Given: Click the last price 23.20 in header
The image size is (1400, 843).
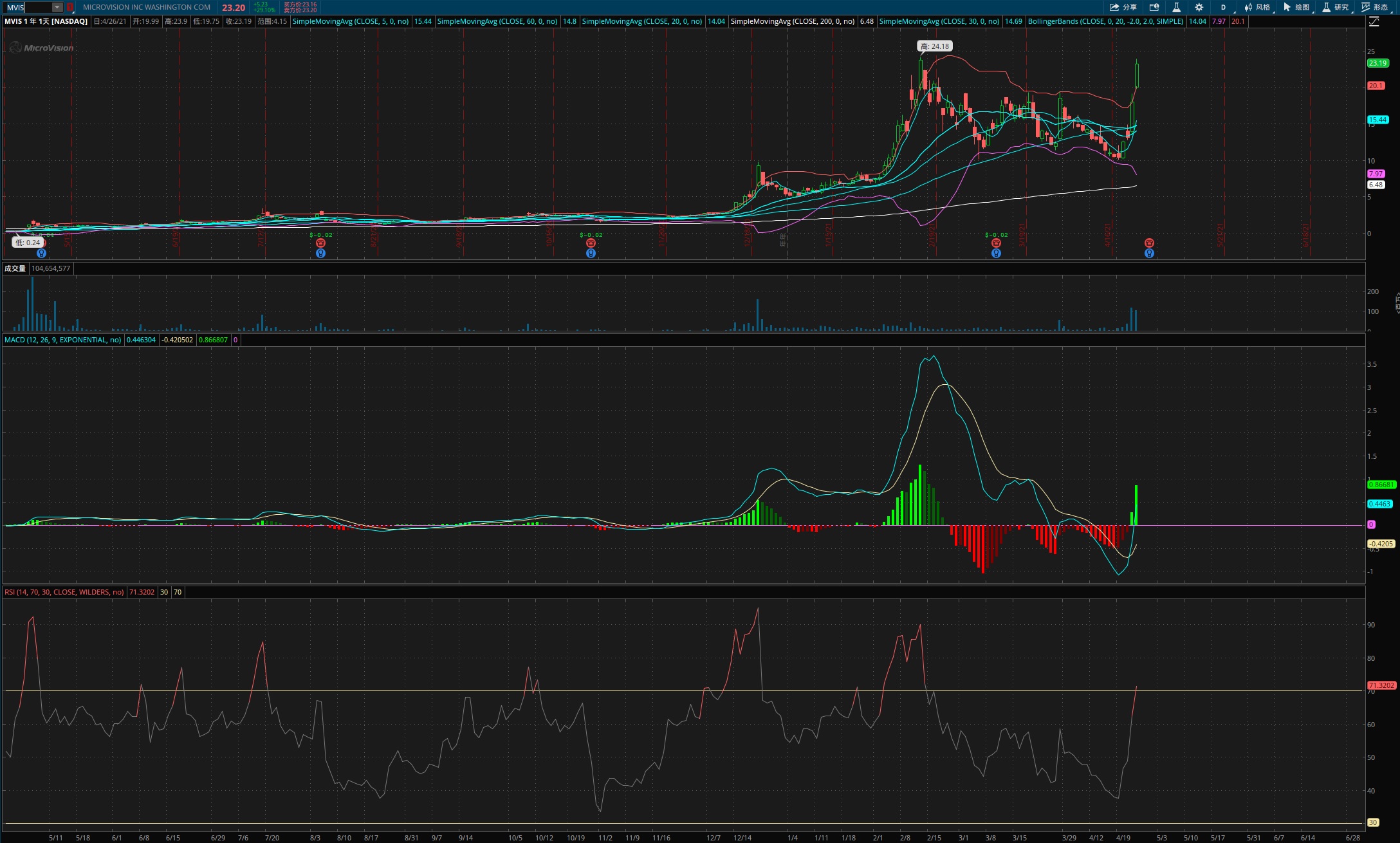Looking at the screenshot, I should tap(234, 8).
